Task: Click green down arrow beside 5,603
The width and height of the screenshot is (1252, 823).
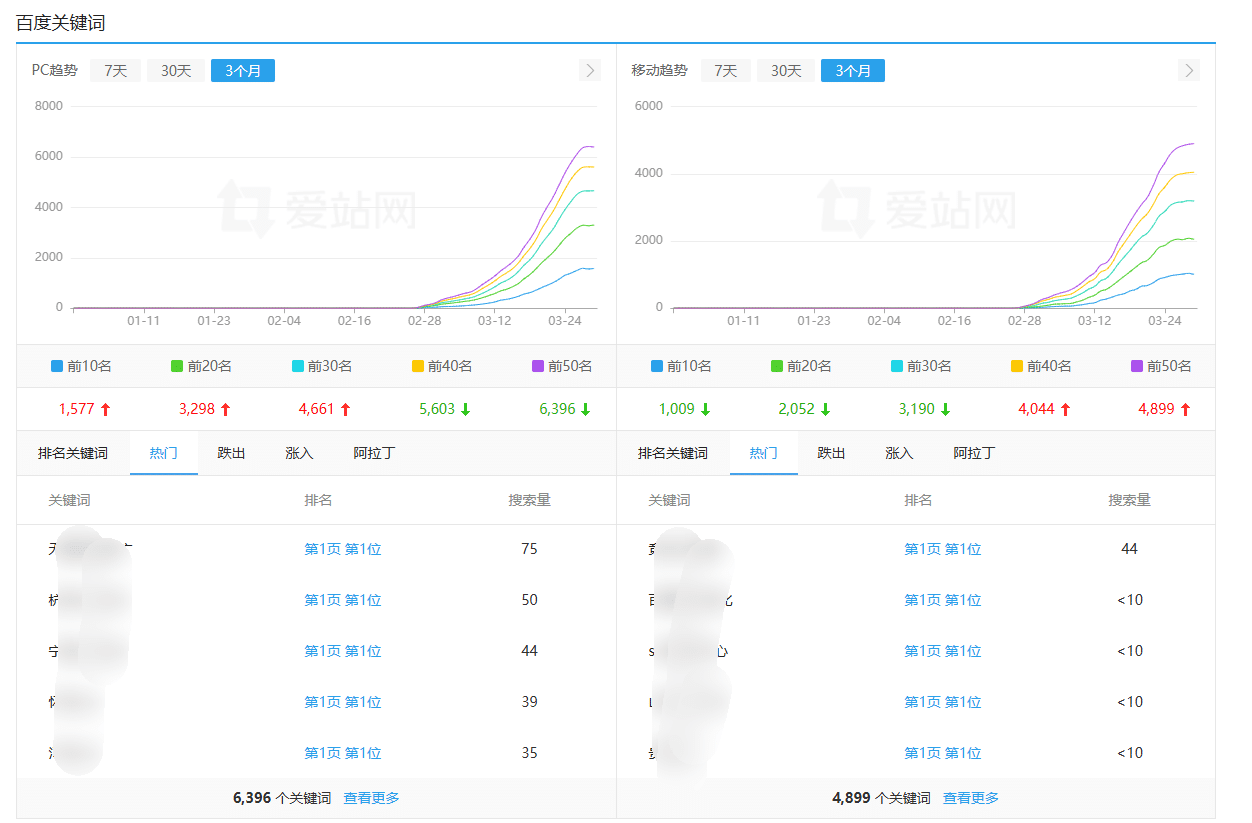Action: tap(465, 409)
